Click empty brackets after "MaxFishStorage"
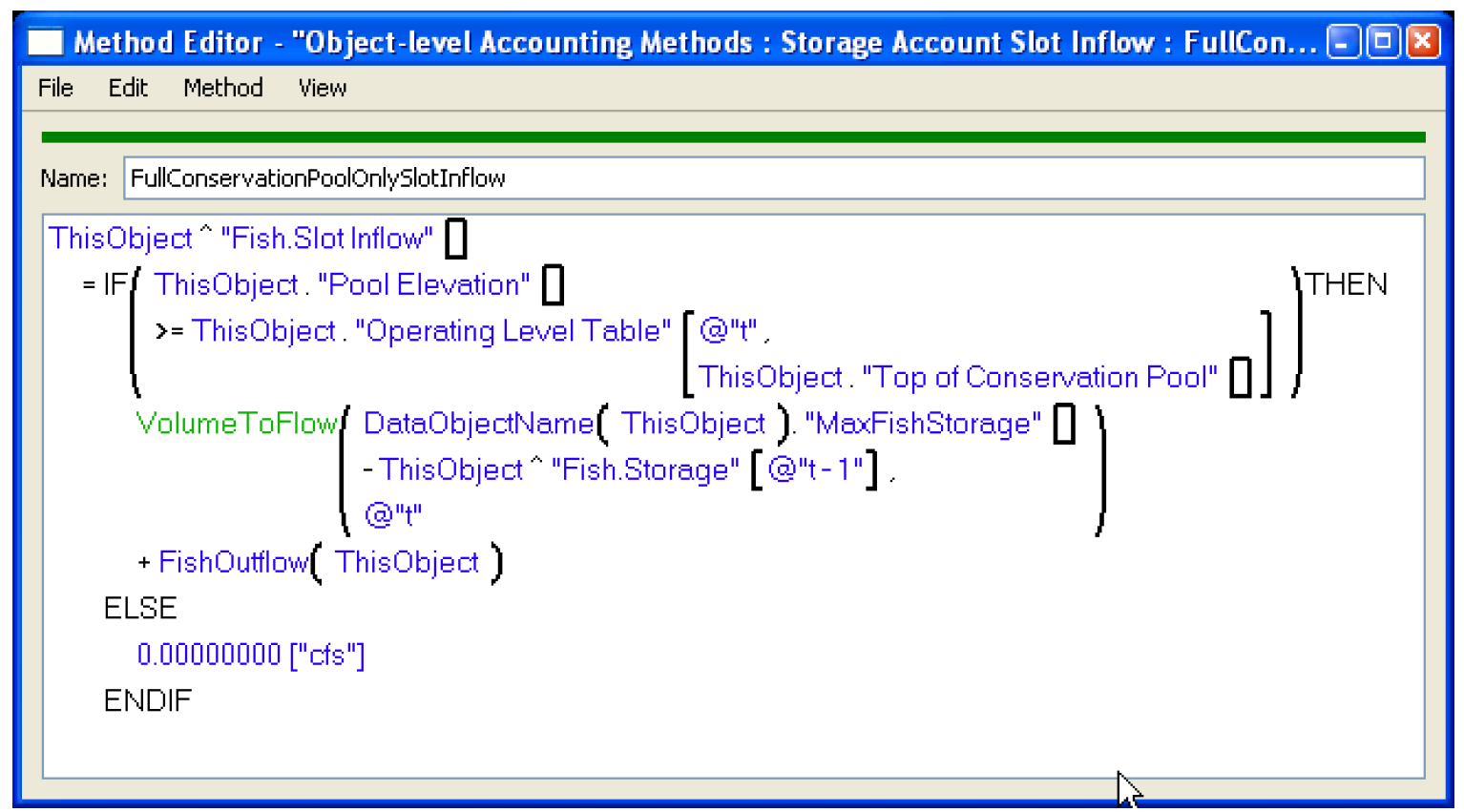This screenshot has height=812, width=1464. [1063, 424]
